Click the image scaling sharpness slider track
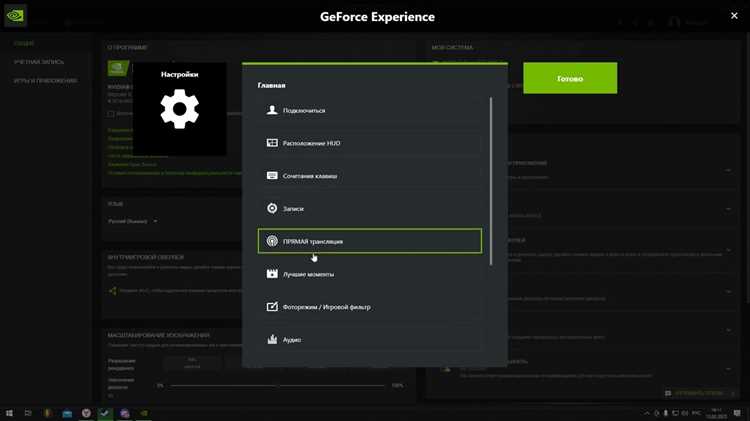 click(277, 386)
